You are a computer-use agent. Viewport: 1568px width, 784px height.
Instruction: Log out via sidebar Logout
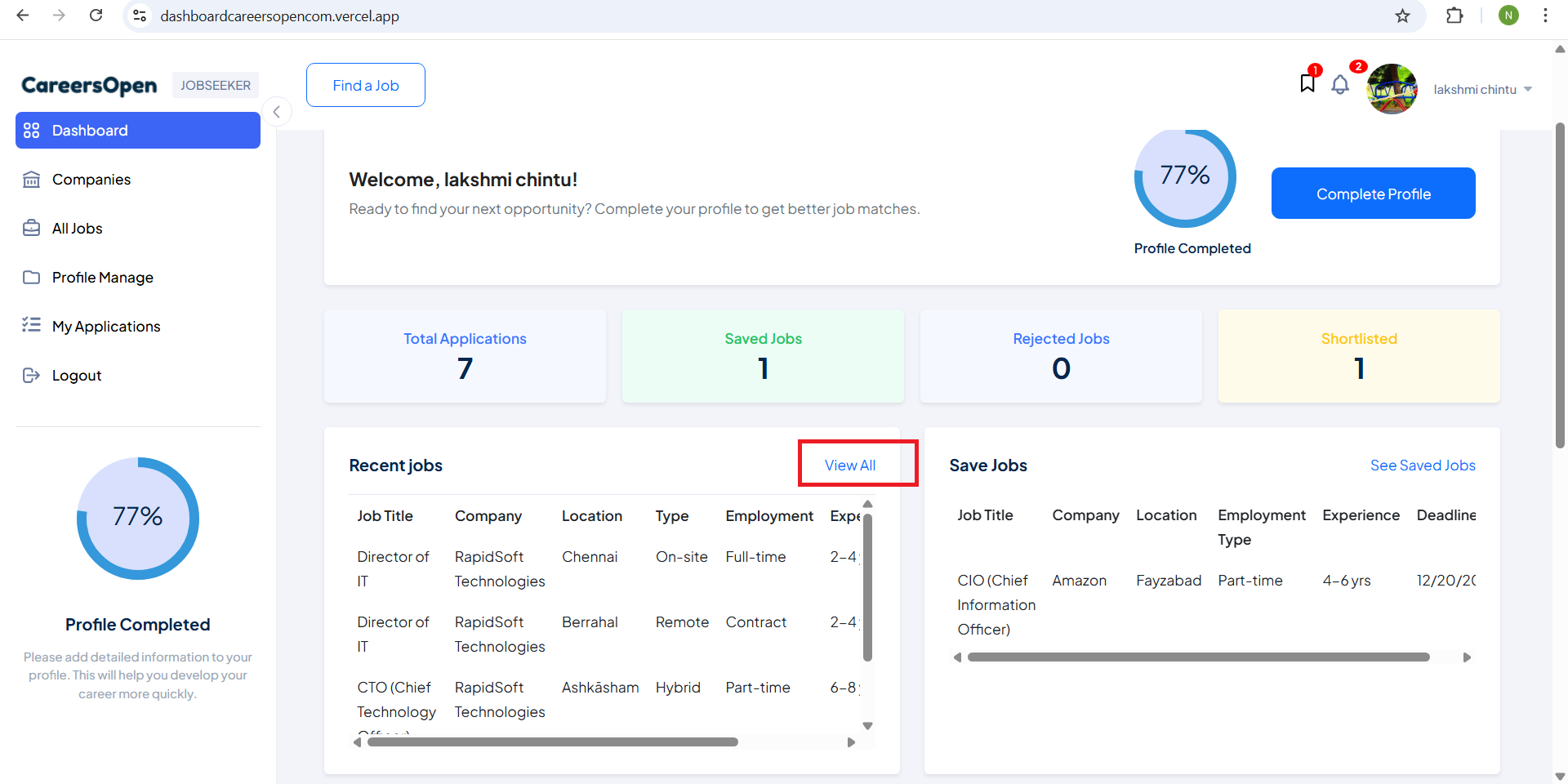coord(76,376)
